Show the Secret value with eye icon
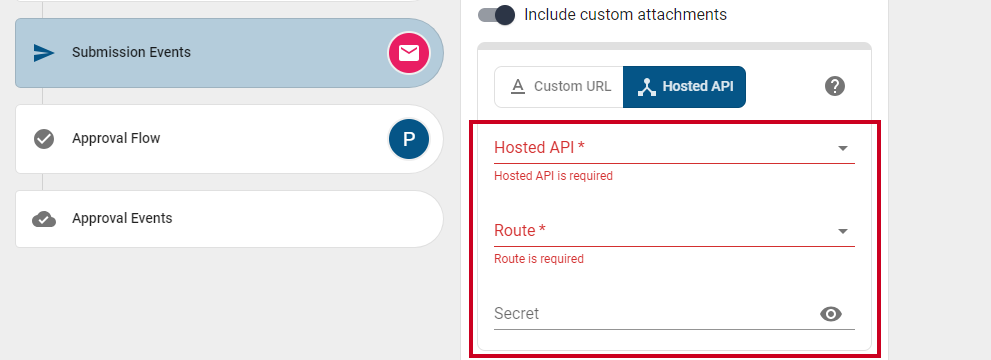The image size is (991, 360). tap(831, 314)
